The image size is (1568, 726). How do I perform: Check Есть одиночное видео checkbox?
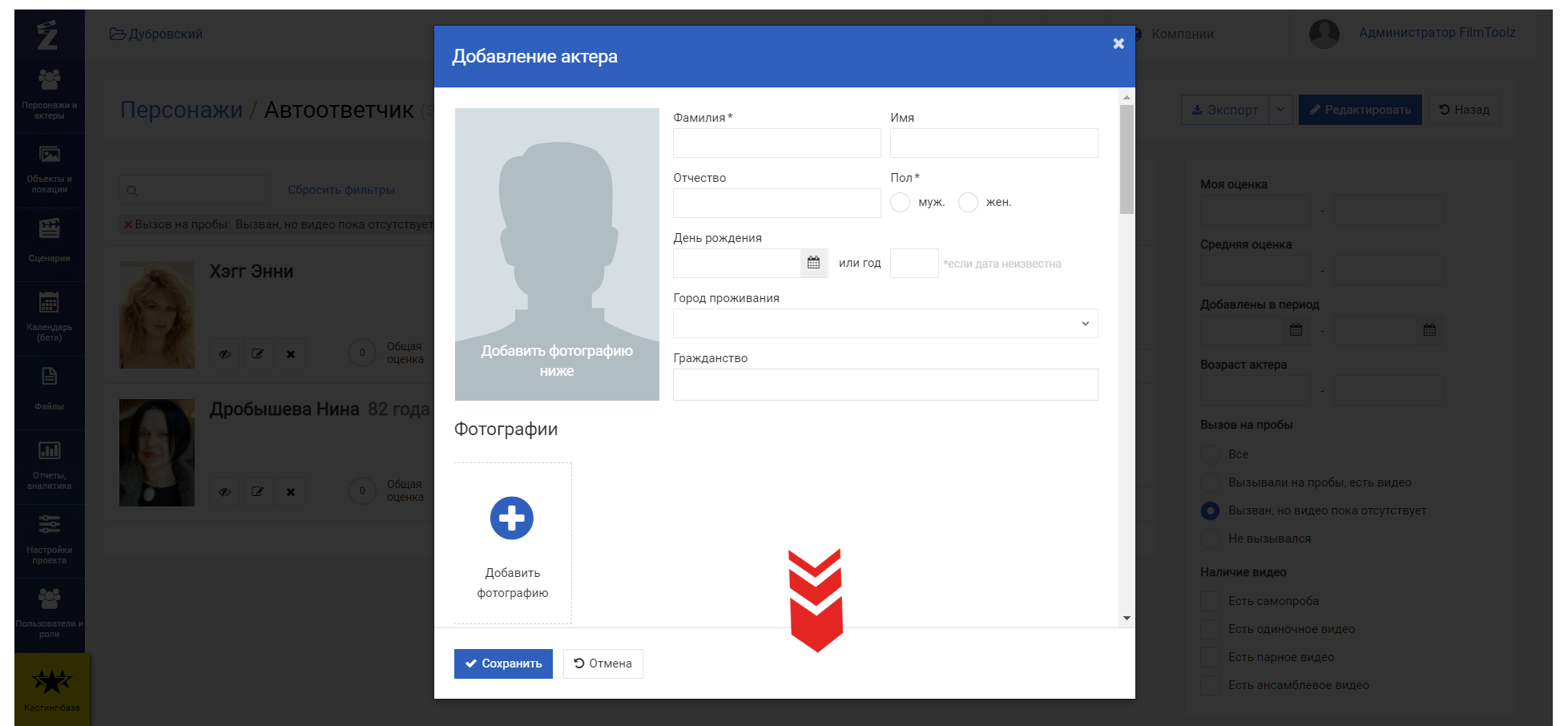coord(1210,629)
